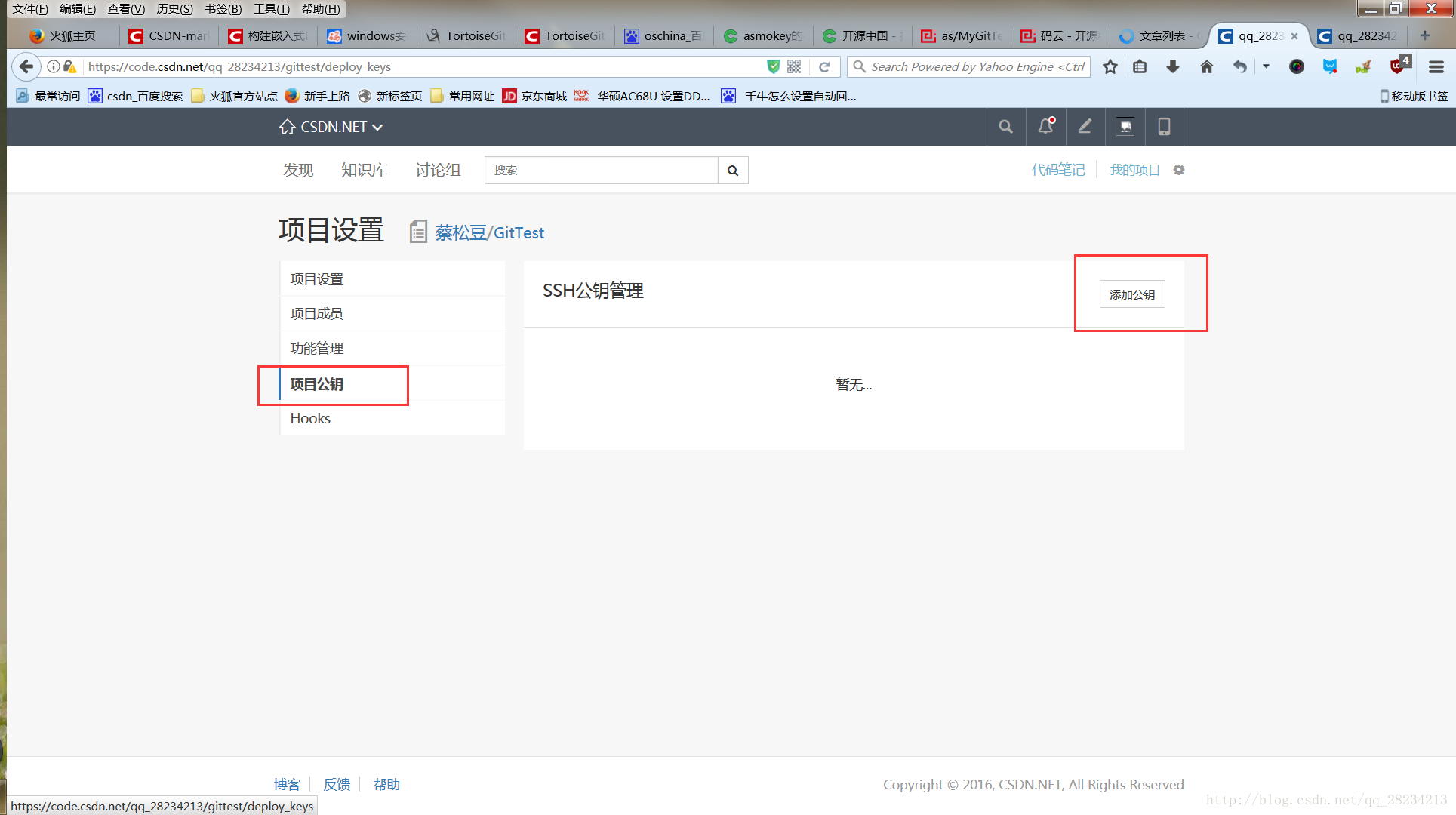Click the CSDN header search magnifier icon
Viewport: 1456px width, 815px height.
click(1005, 127)
